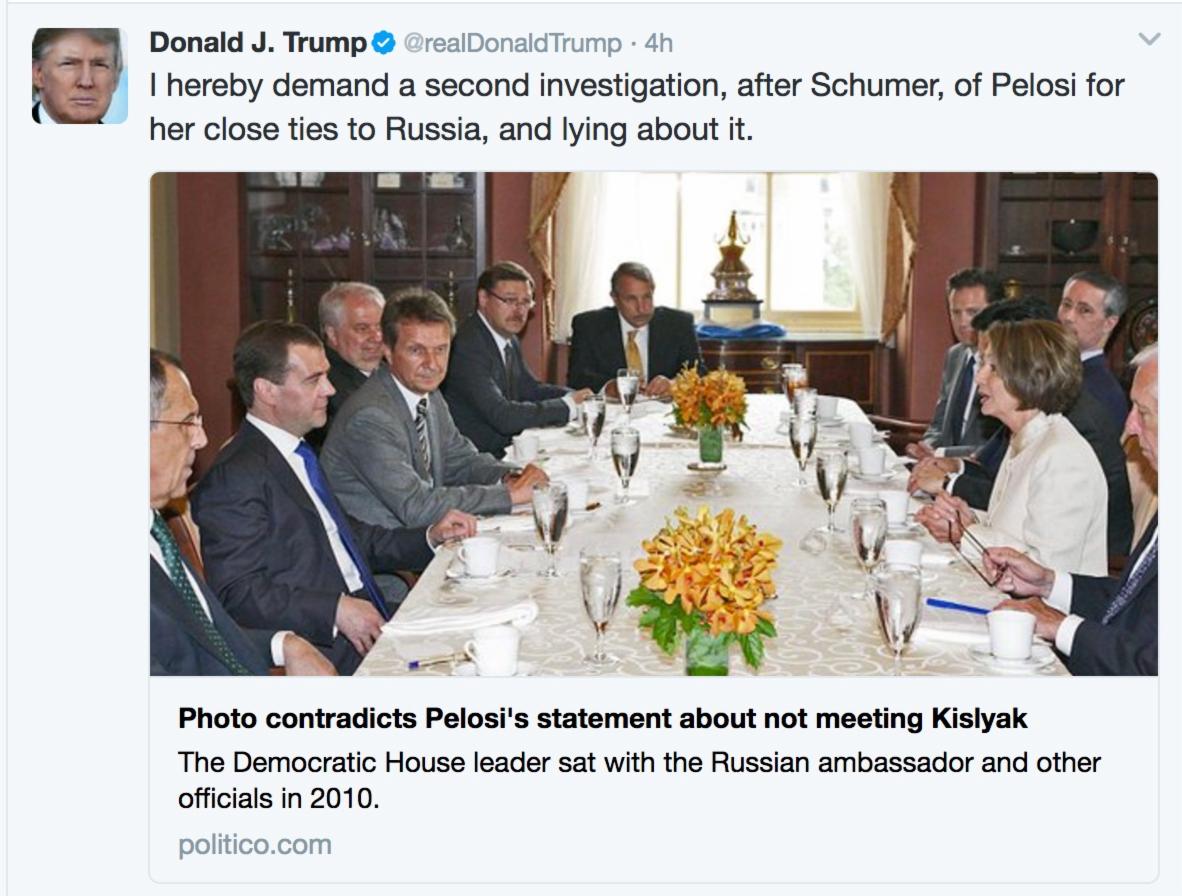Visit the politico.com source link

point(254,845)
